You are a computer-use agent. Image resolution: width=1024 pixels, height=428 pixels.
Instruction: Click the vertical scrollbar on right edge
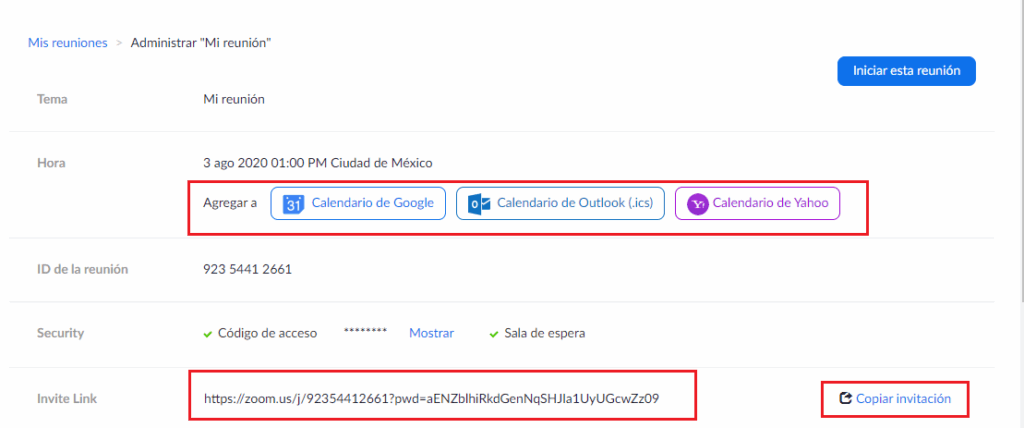tap(1018, 150)
